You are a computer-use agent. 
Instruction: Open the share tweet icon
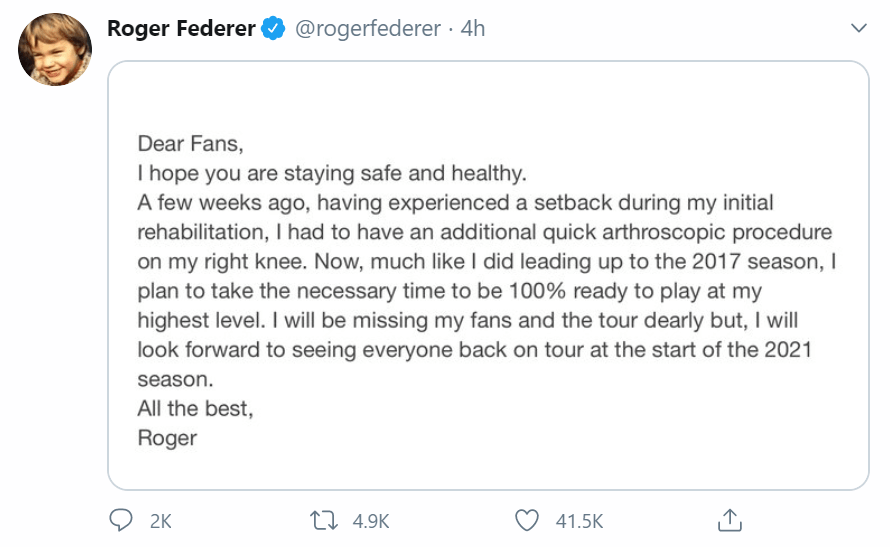coord(730,520)
